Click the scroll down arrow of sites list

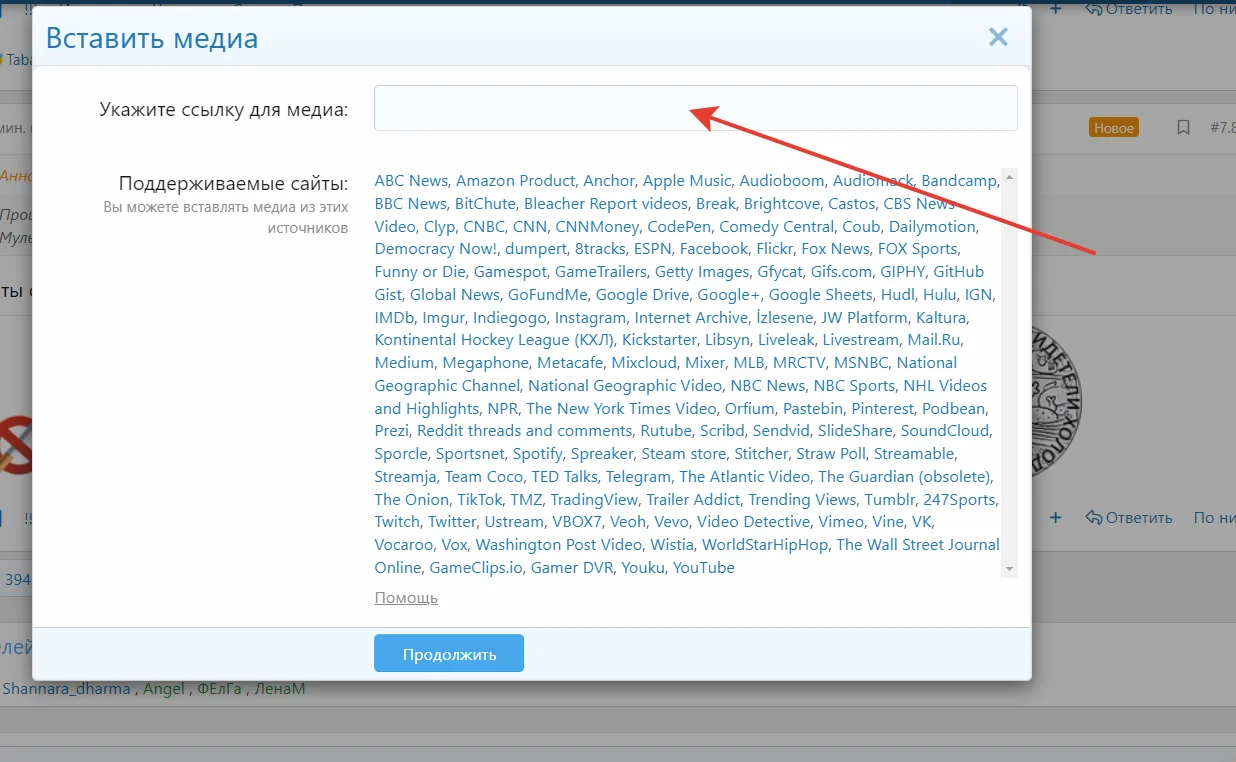(1009, 569)
